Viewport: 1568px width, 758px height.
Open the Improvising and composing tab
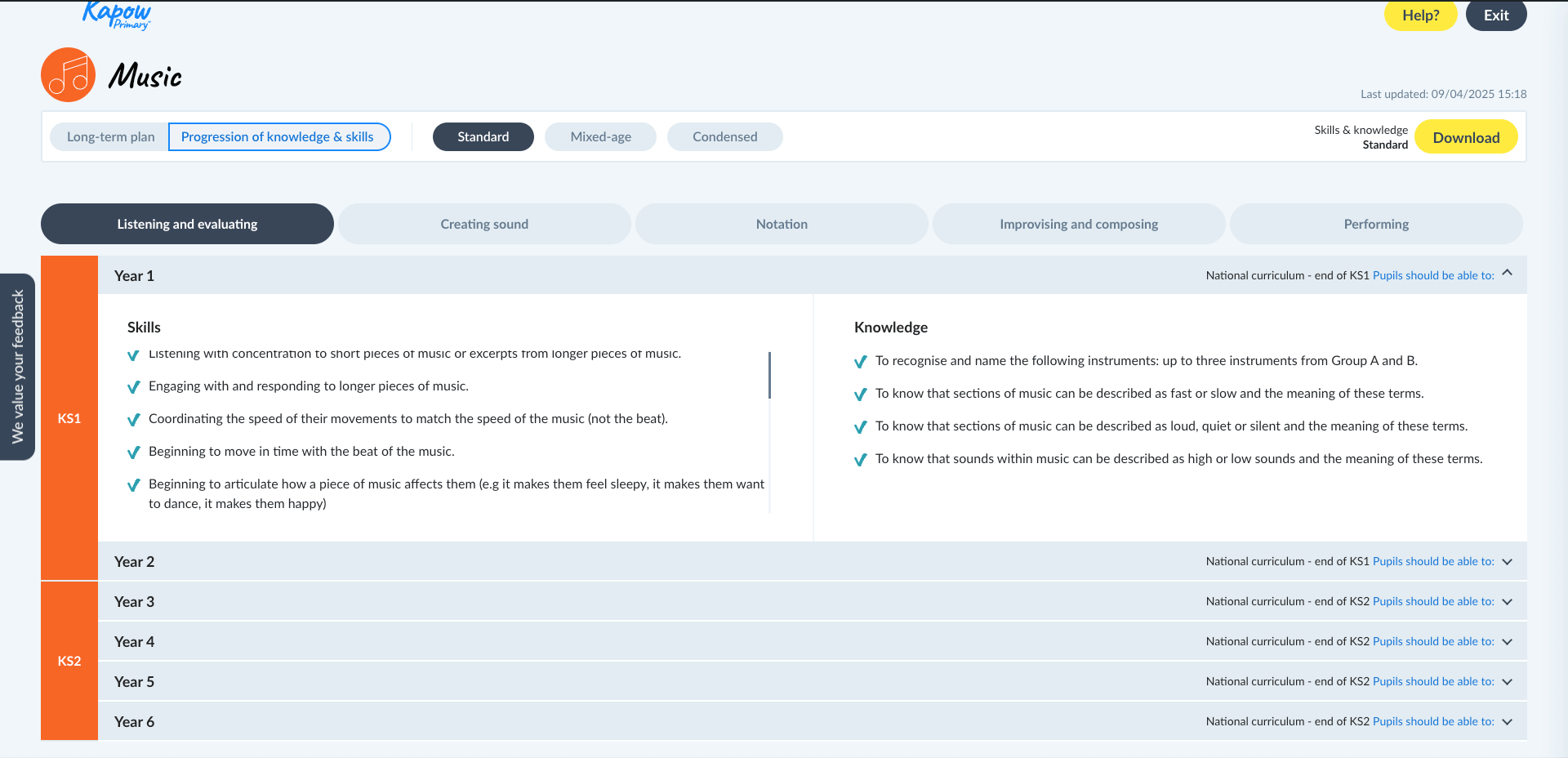point(1079,224)
